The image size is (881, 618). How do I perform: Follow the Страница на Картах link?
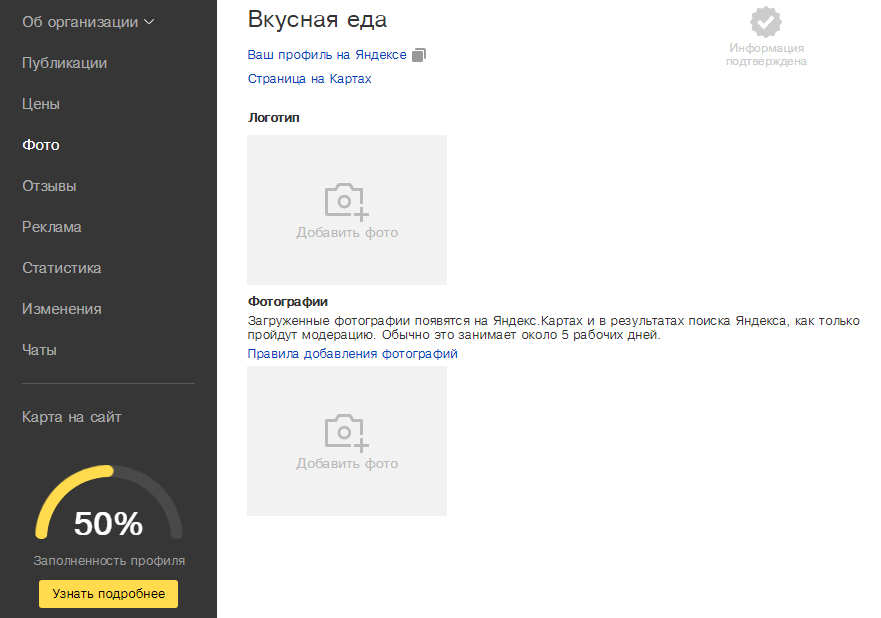pos(309,78)
